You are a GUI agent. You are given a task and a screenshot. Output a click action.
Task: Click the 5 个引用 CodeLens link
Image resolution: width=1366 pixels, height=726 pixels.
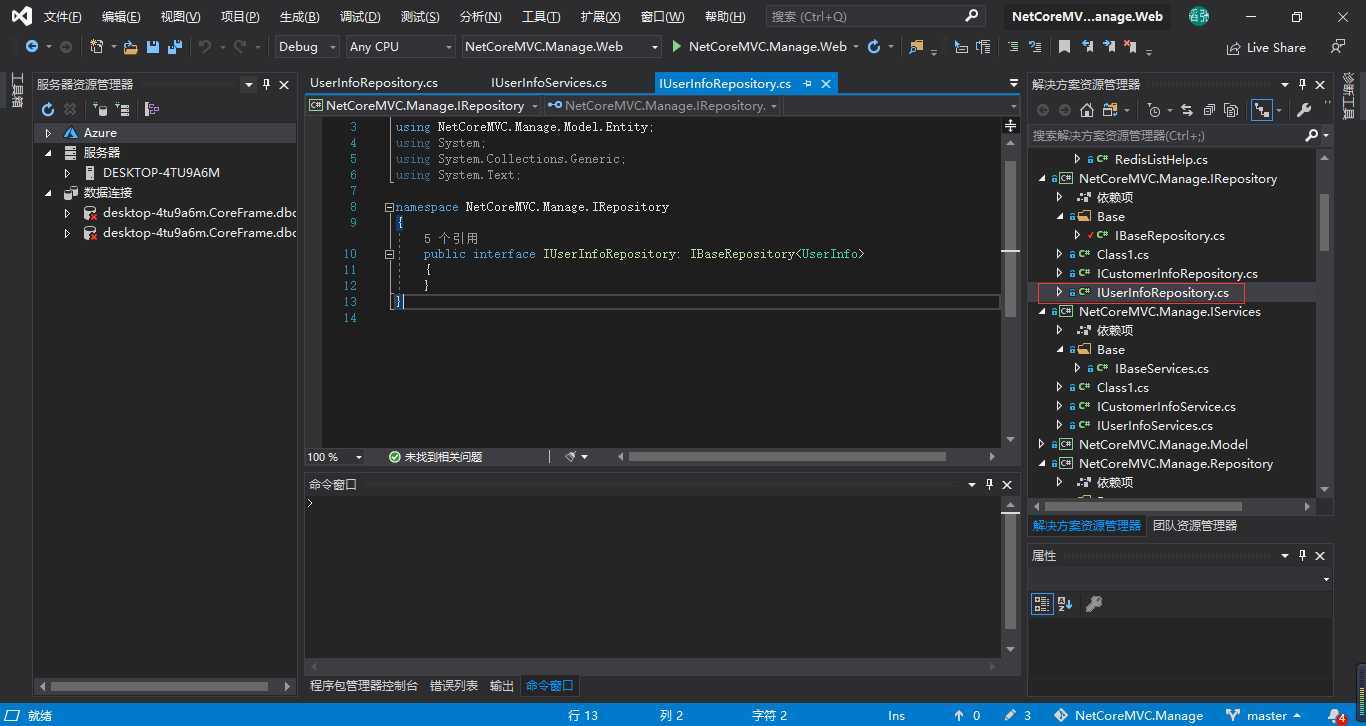(x=451, y=239)
